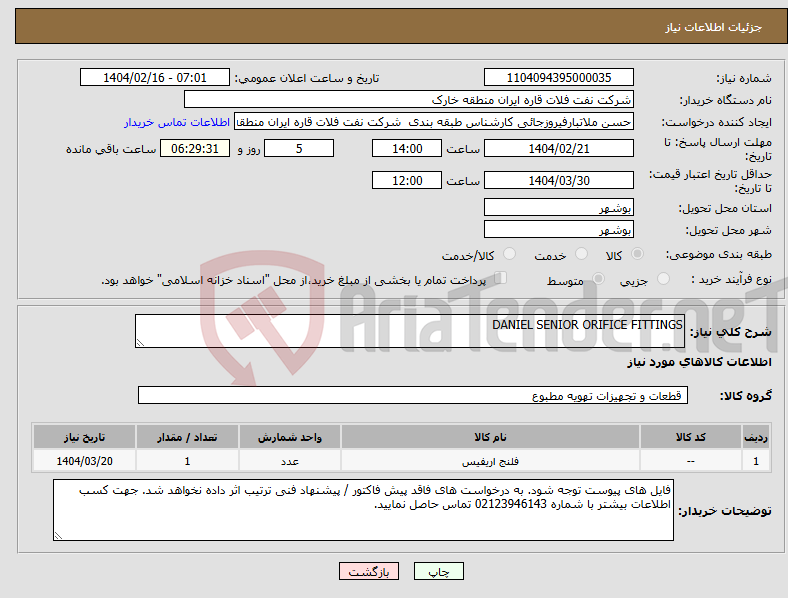Click the deadline time field 14:00
Image resolution: width=788 pixels, height=598 pixels.
click(407, 148)
